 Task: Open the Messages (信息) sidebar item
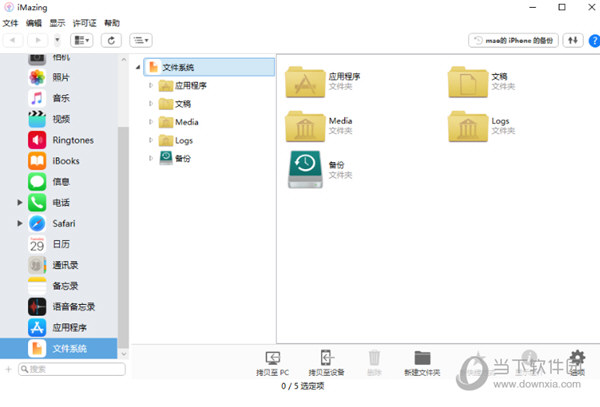pyautogui.click(x=59, y=182)
